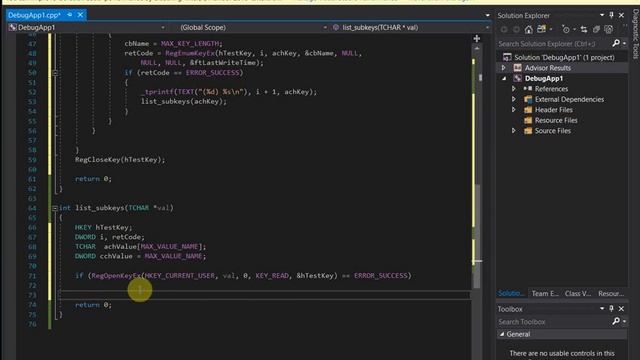Viewport: 640px width, 360px height.
Task: Click Solution Explorer Forward button
Action: pos(516,29)
